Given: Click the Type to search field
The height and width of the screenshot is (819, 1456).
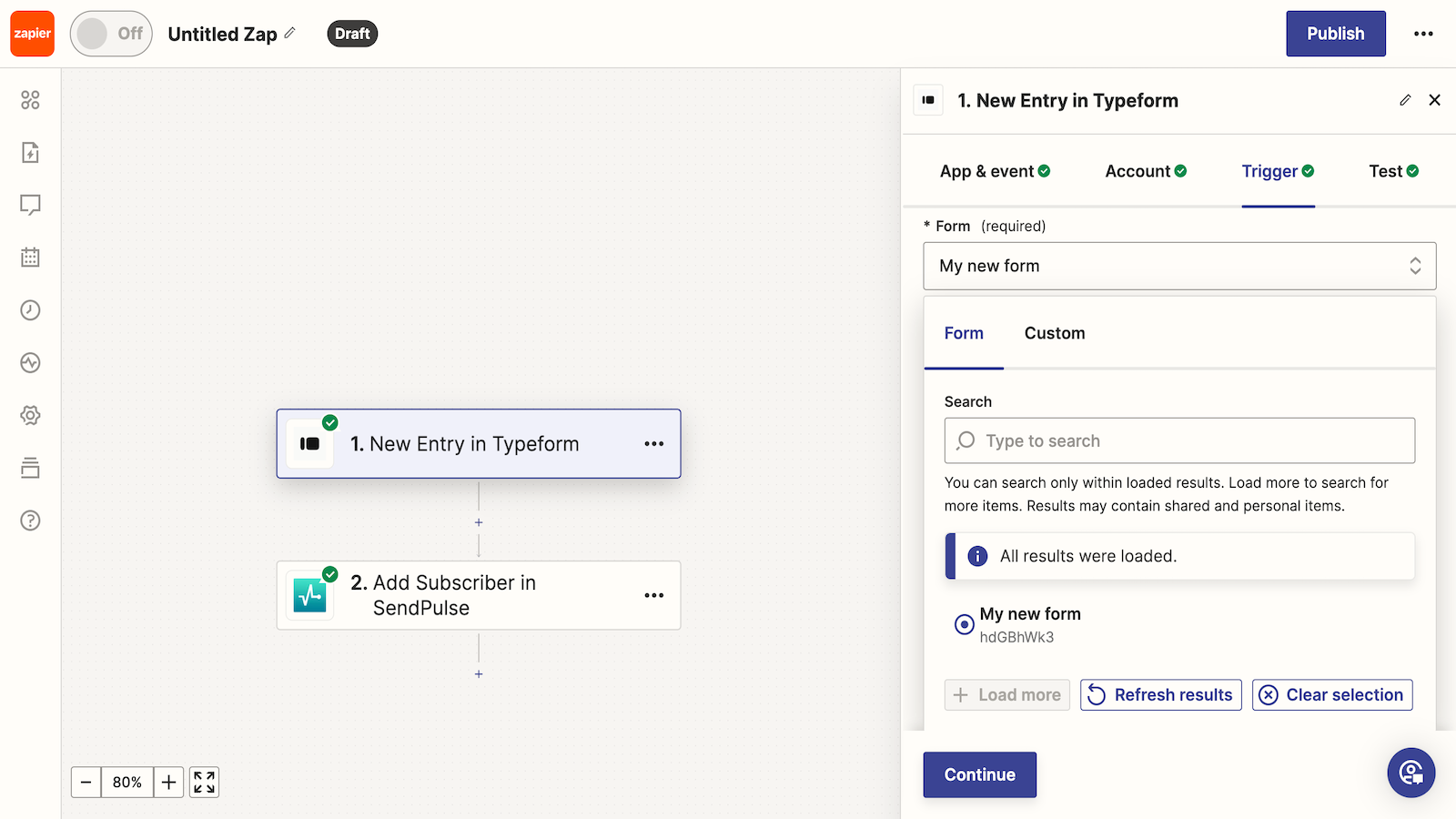Looking at the screenshot, I should 1178,440.
